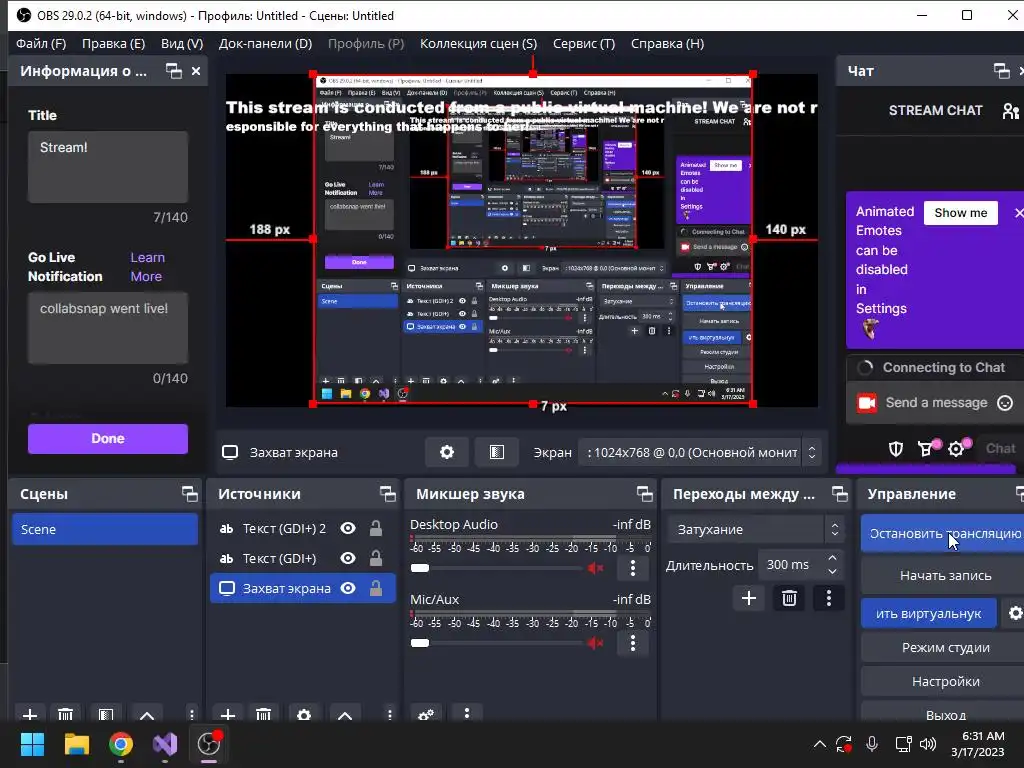Click the purple Done button
Viewport: 1024px width, 768px height.
click(x=108, y=439)
